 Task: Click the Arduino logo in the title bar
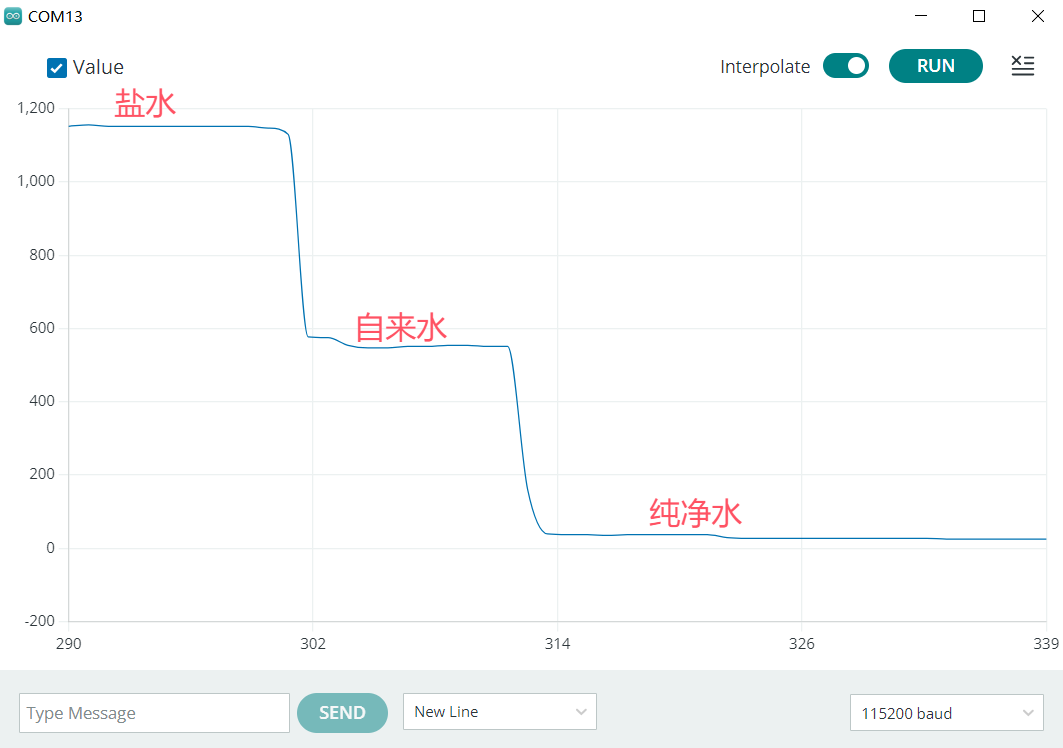[x=13, y=16]
